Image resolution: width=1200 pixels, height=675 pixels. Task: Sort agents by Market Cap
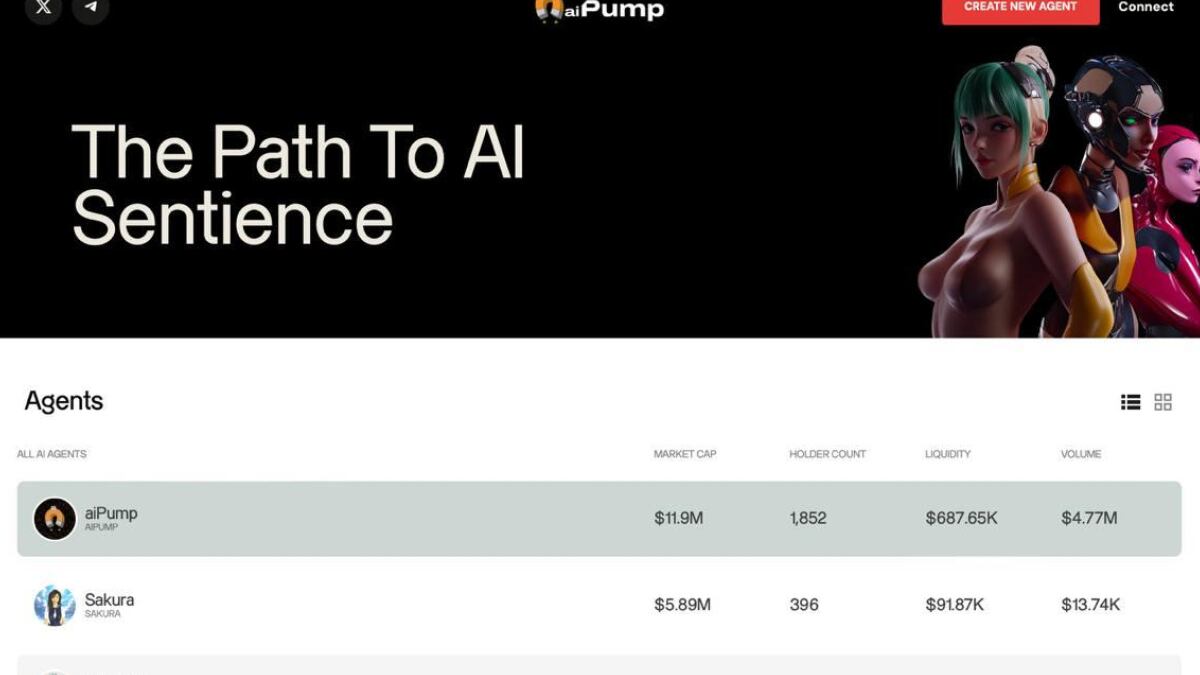tap(685, 453)
